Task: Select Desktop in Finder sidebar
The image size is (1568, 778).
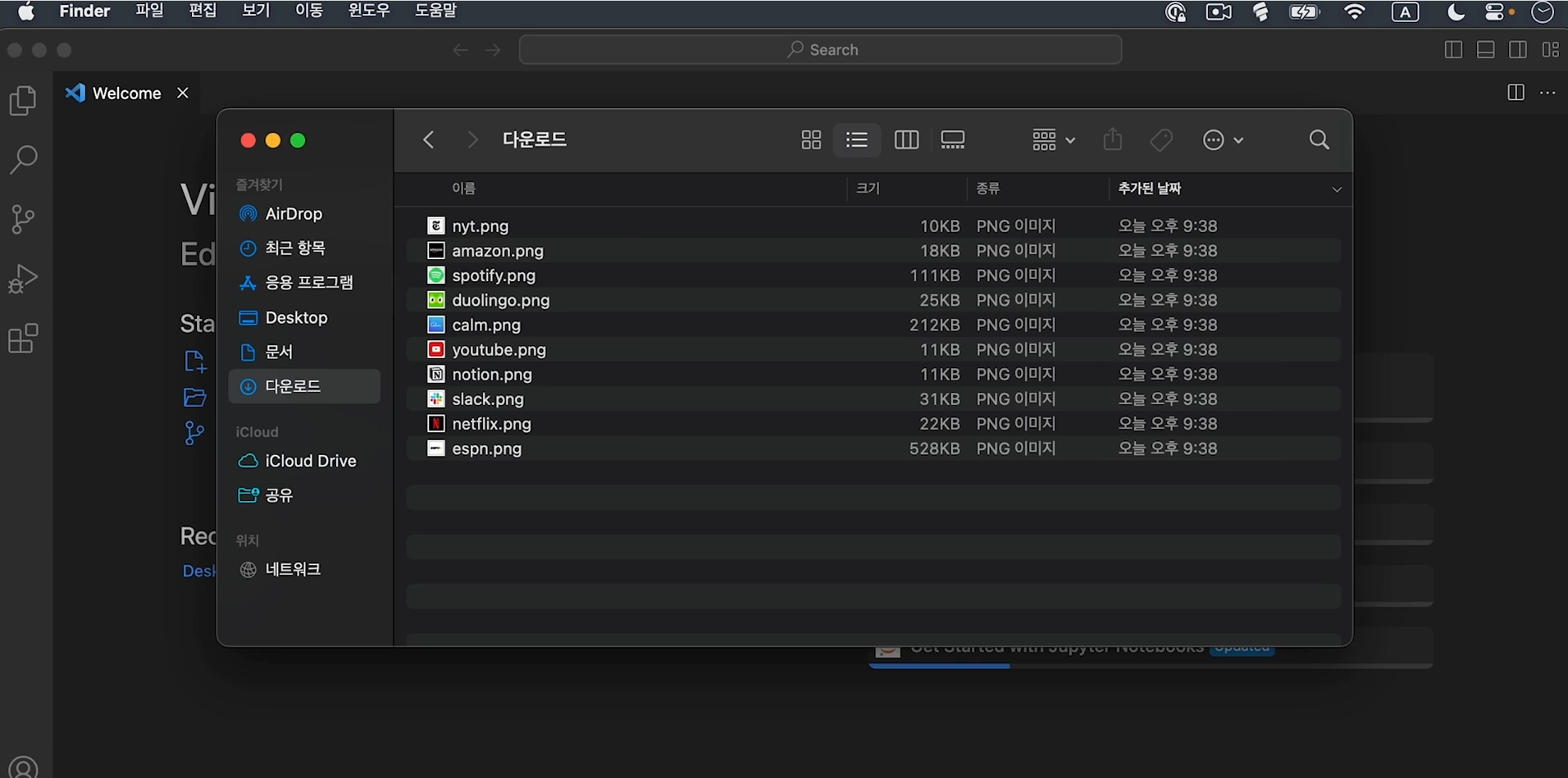Action: pos(304,317)
